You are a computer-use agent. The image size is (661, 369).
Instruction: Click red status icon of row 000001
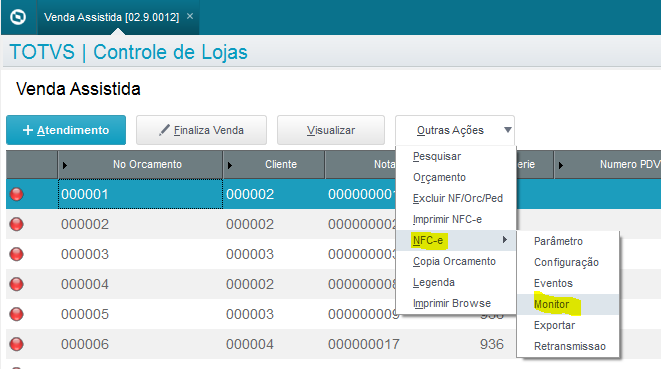16,194
